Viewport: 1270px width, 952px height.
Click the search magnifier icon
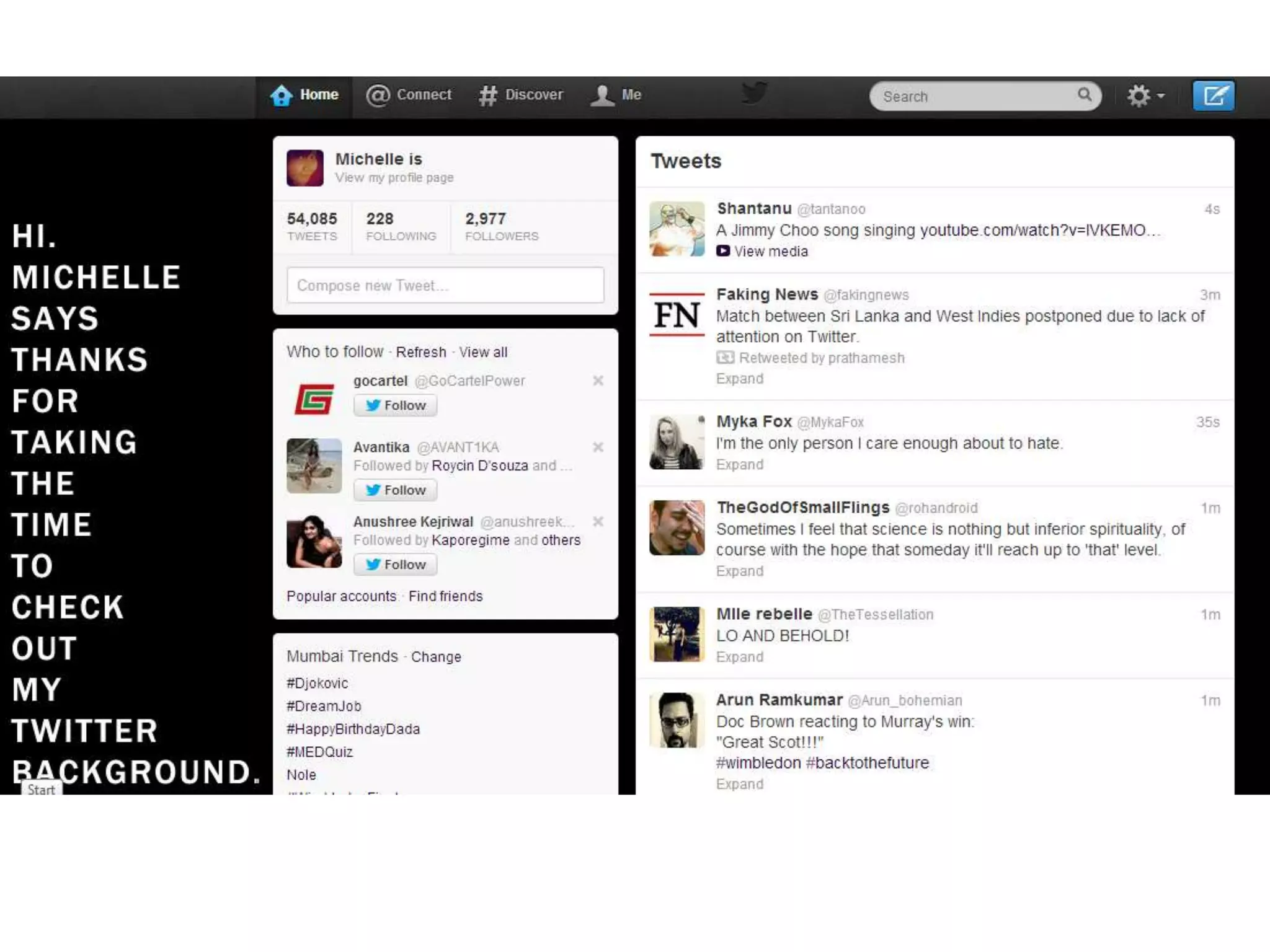(1084, 94)
